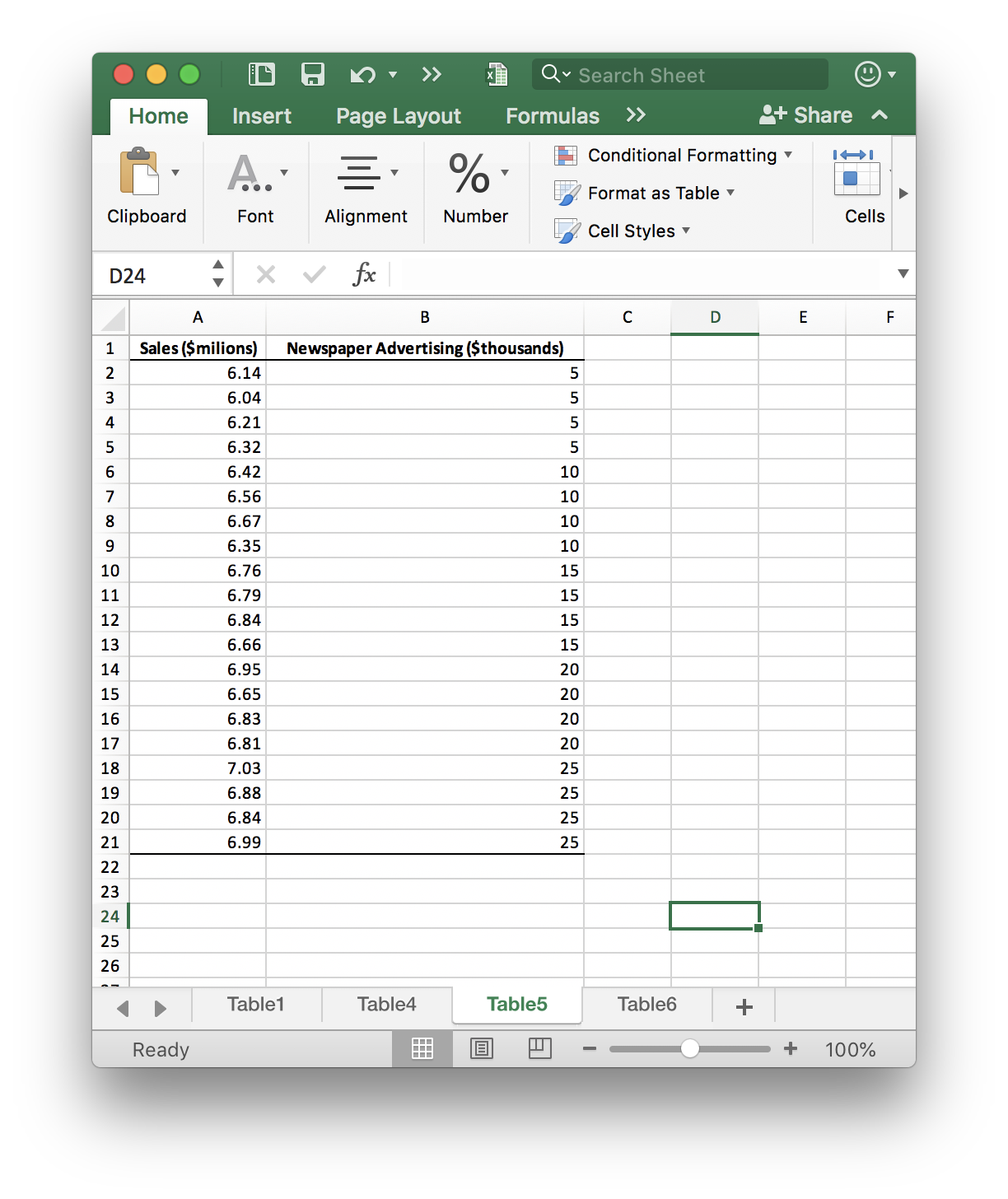Image resolution: width=1008 pixels, height=1199 pixels.
Task: Undo the last action
Action: (x=362, y=75)
